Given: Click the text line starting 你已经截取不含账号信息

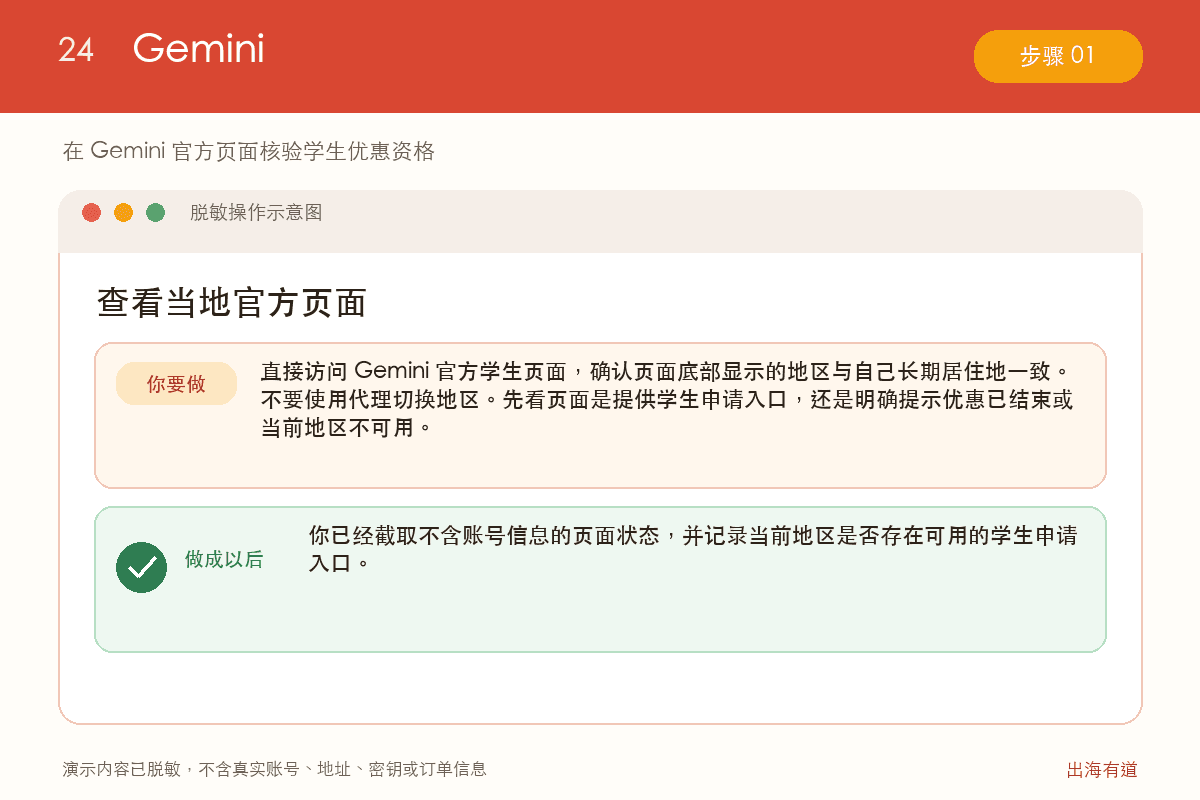Looking at the screenshot, I should [693, 535].
